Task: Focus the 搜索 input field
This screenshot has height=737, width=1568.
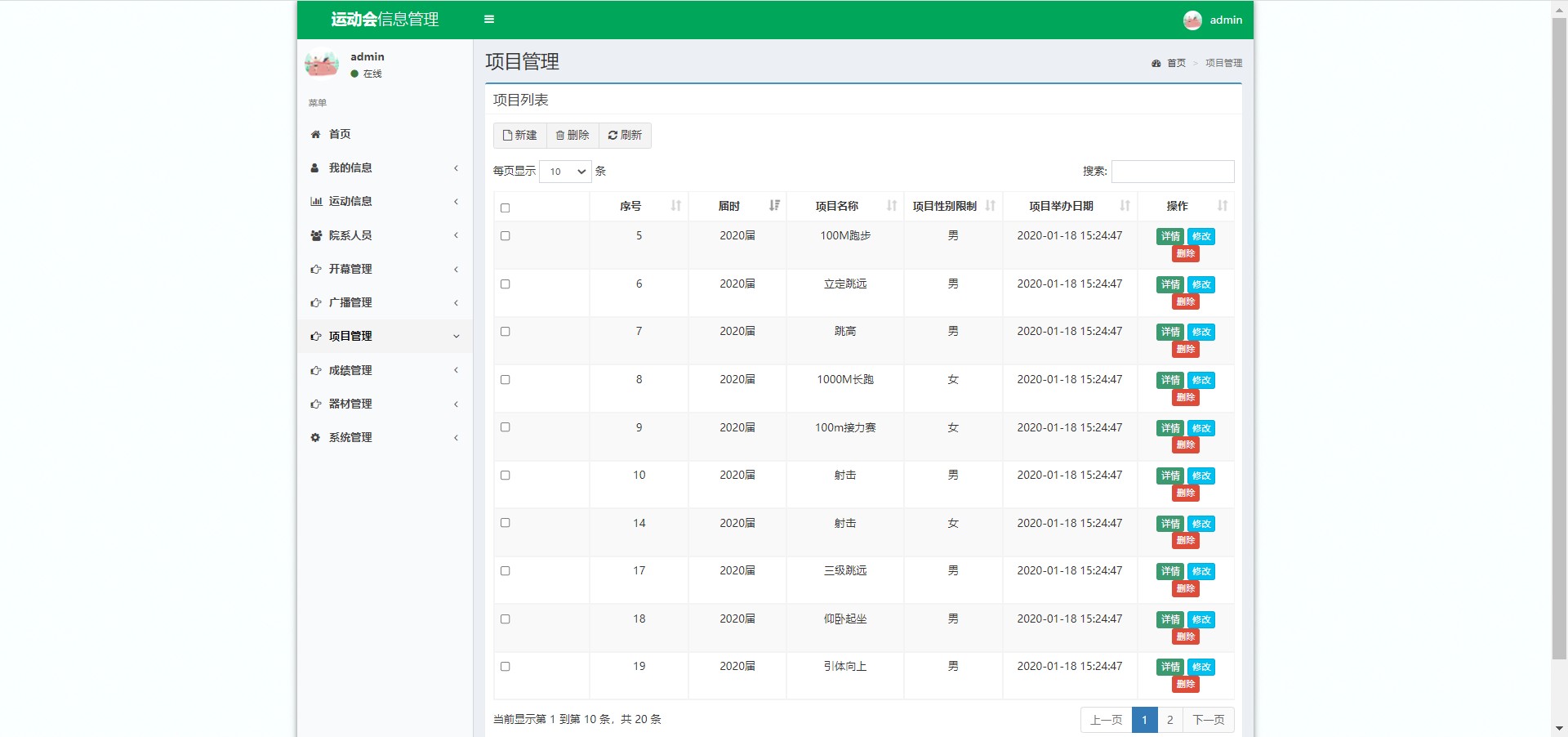Action: [1173, 172]
